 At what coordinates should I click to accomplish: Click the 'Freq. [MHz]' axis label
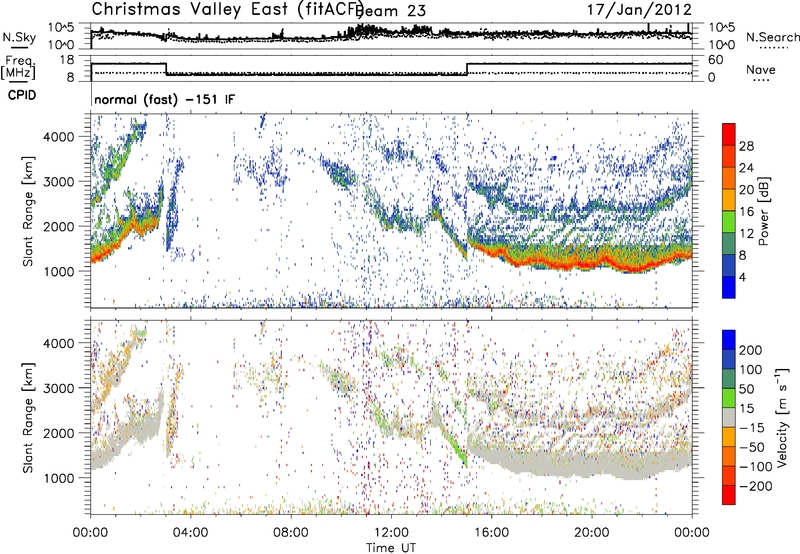[x=18, y=68]
